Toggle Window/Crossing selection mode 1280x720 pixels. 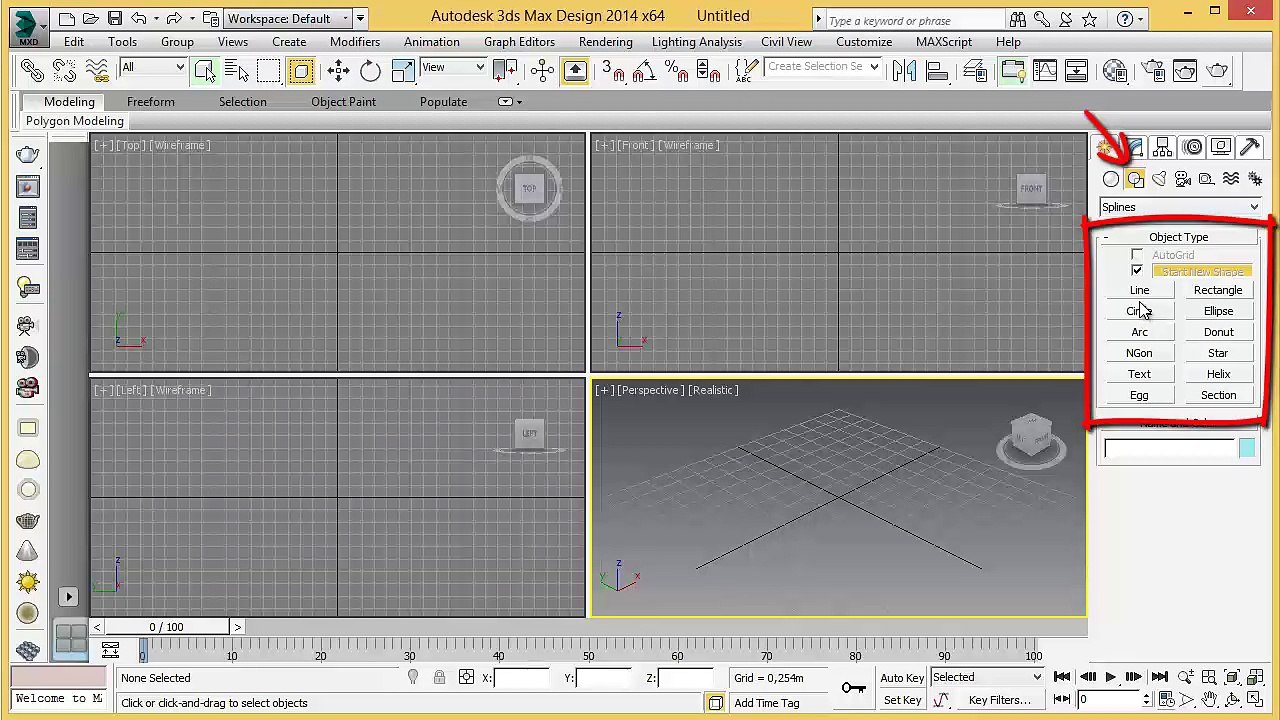pos(301,70)
